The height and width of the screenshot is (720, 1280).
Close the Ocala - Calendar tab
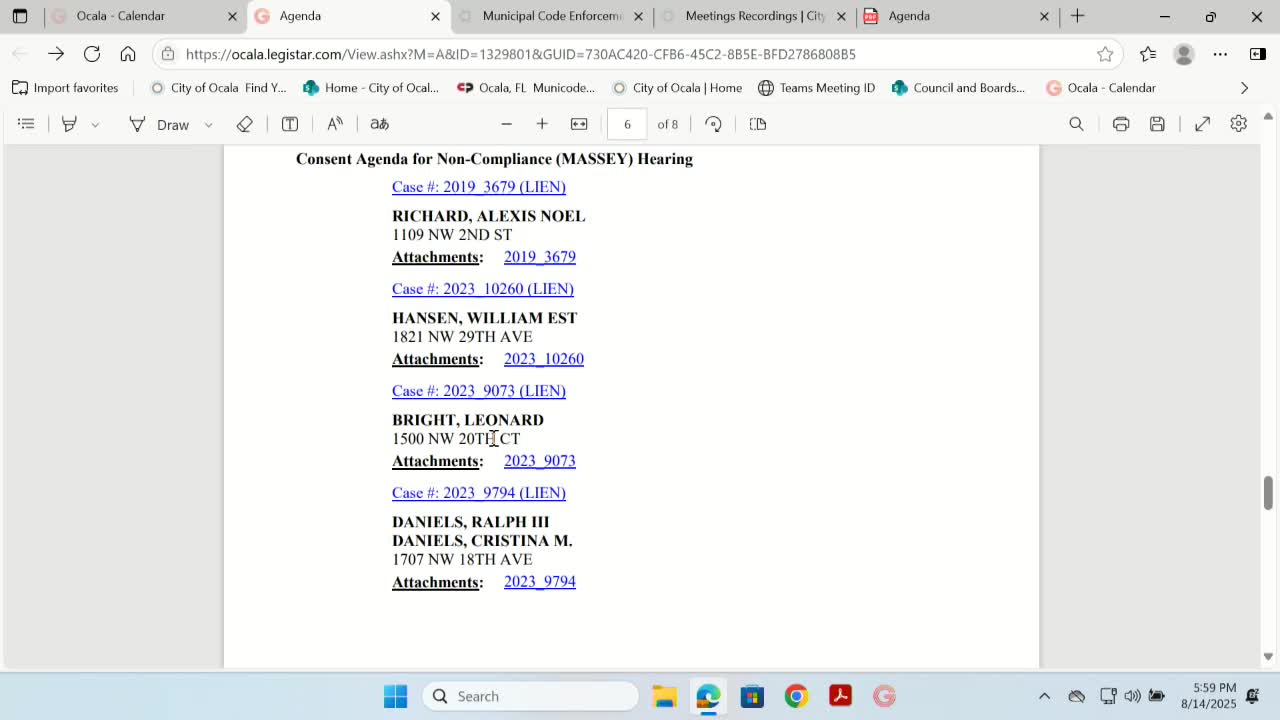click(x=232, y=16)
